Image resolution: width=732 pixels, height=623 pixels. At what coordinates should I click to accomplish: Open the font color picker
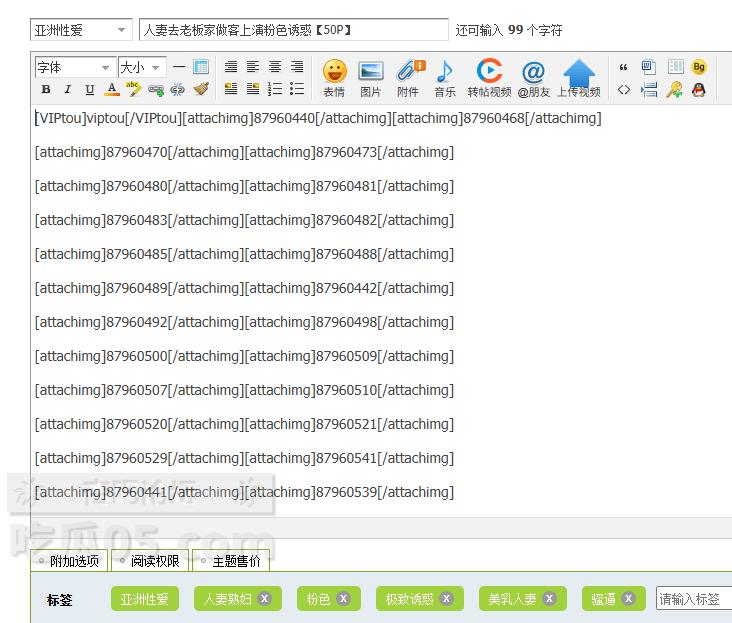click(x=112, y=90)
